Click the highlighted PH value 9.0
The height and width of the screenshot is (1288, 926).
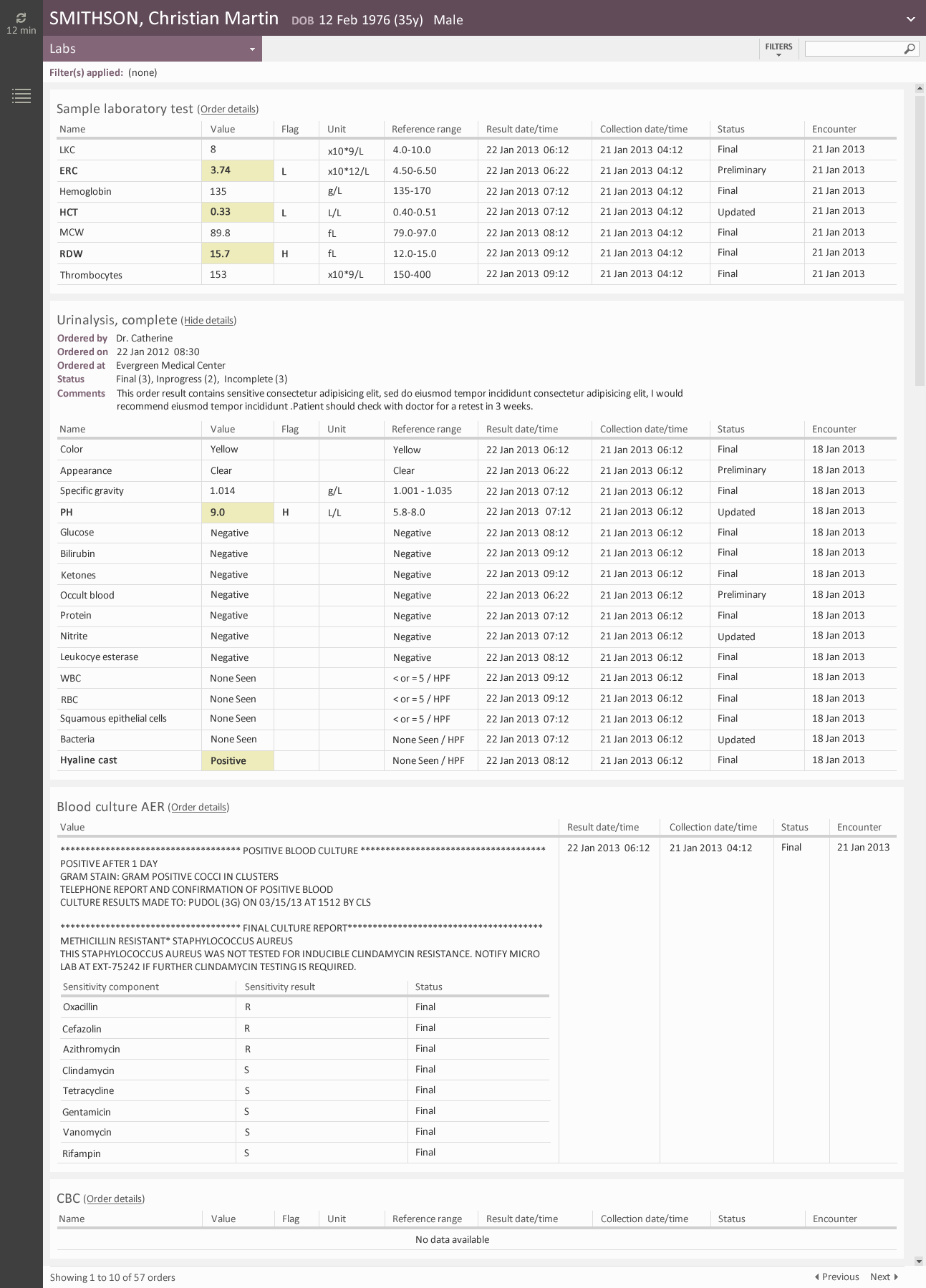[238, 512]
